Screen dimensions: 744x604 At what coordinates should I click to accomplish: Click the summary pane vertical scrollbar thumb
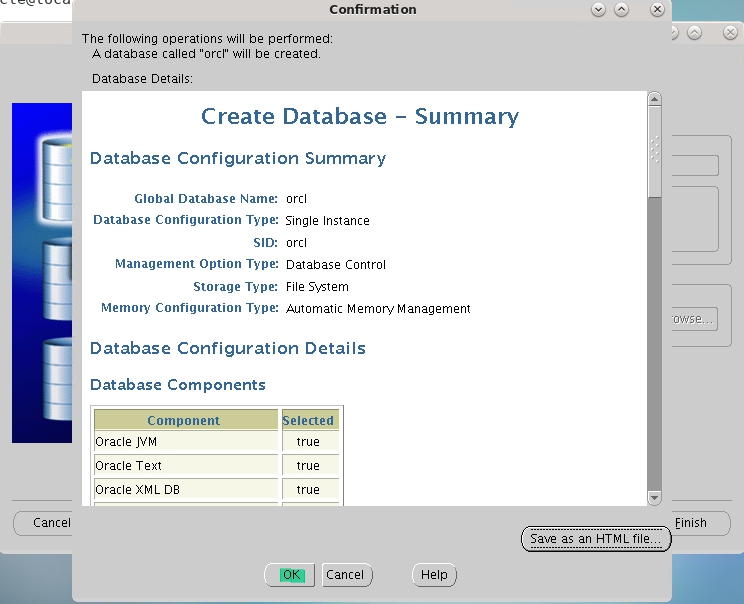coord(654,152)
